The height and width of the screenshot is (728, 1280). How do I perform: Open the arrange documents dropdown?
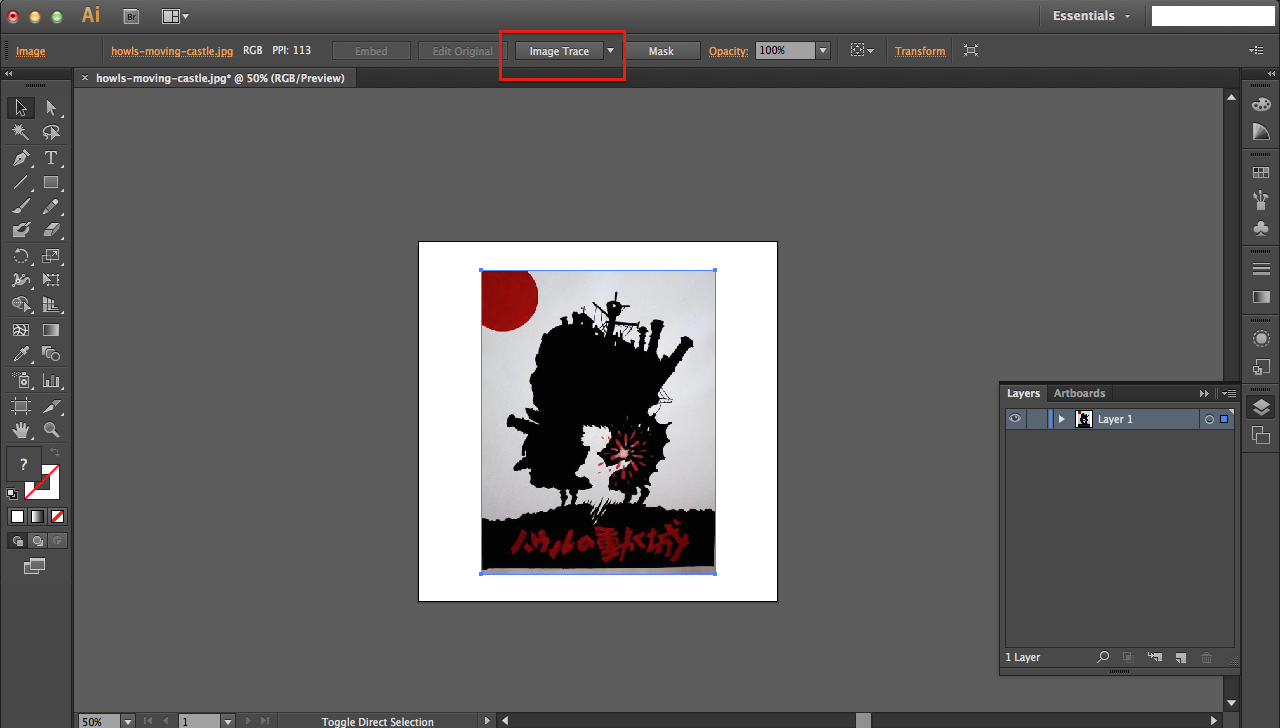tap(175, 16)
